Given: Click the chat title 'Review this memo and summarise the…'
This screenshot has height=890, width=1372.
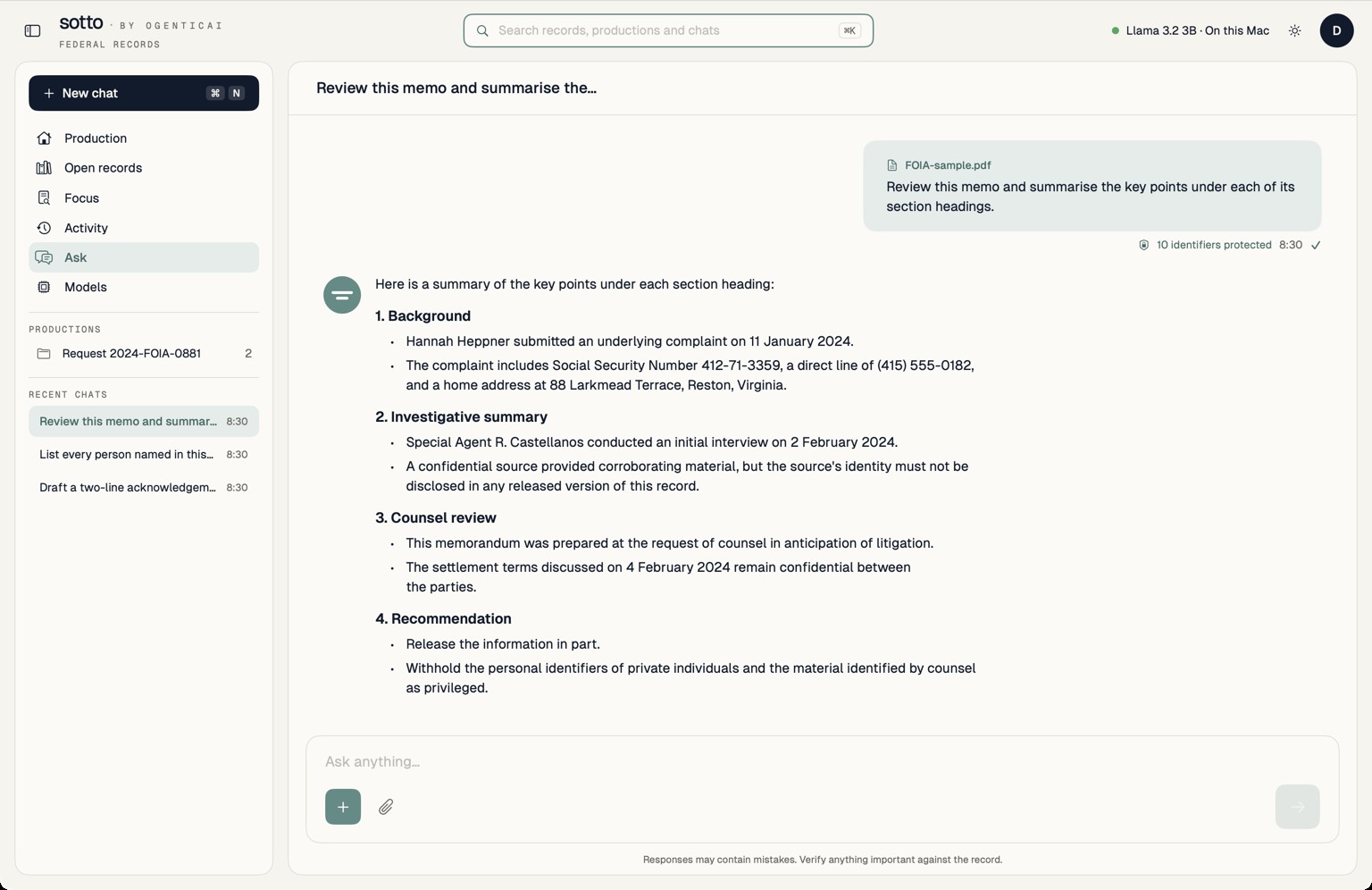Looking at the screenshot, I should (456, 88).
